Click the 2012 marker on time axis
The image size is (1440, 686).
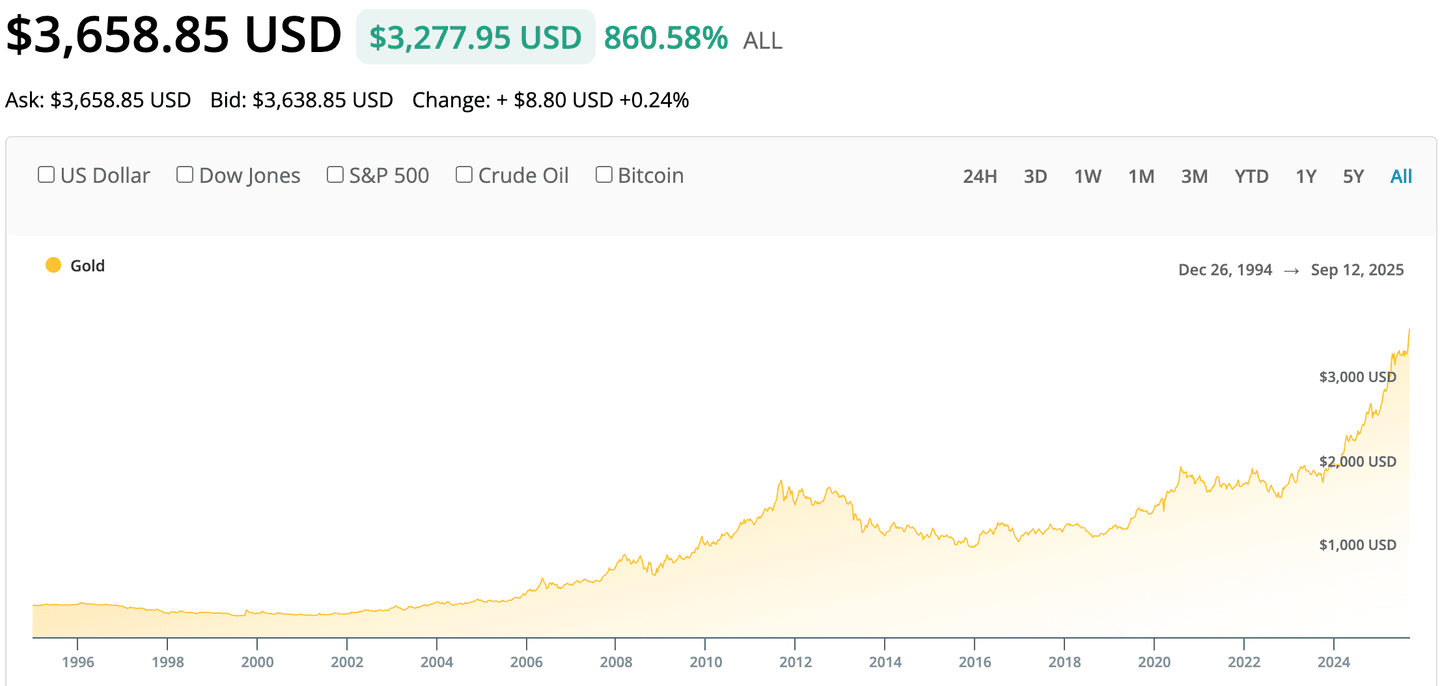pyautogui.click(x=795, y=662)
